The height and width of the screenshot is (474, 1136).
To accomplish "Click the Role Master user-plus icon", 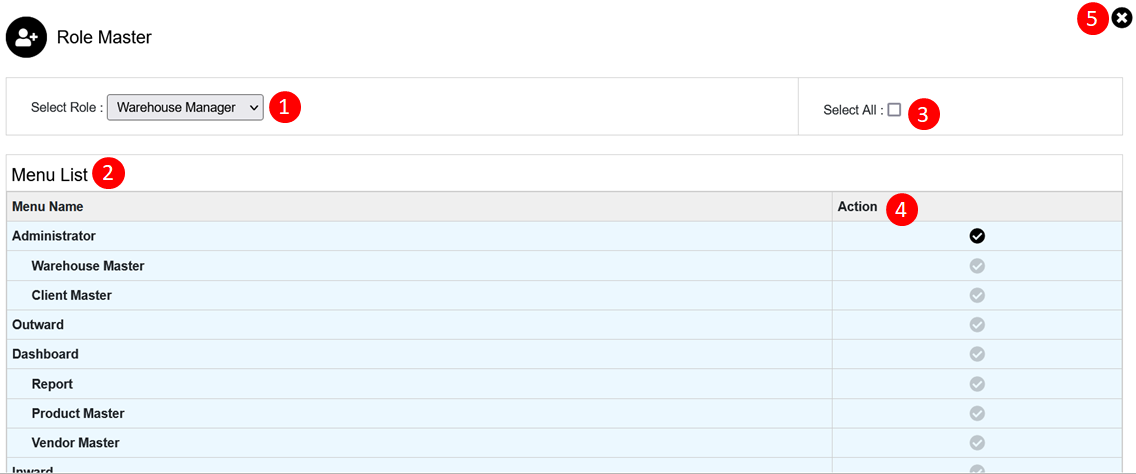I will (x=25, y=38).
